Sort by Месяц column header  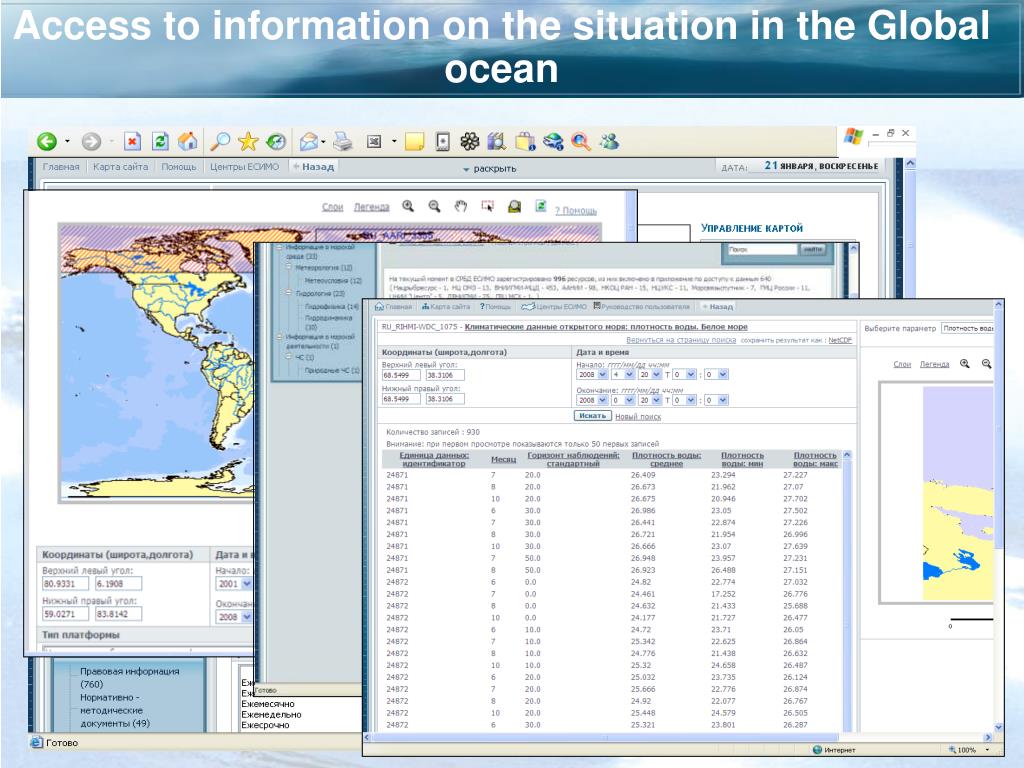pos(504,459)
